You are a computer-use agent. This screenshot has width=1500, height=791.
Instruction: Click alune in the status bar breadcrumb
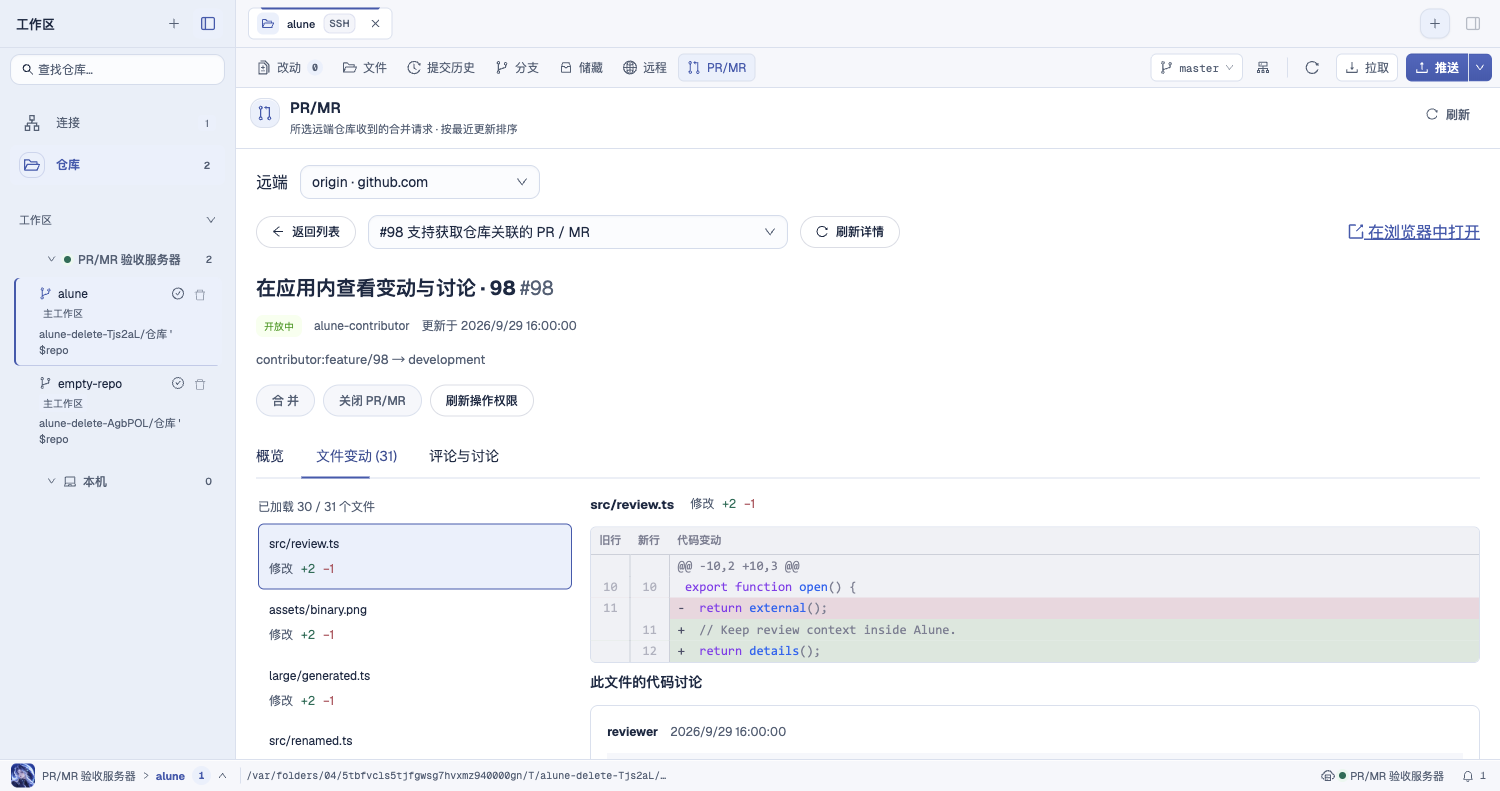click(x=170, y=776)
